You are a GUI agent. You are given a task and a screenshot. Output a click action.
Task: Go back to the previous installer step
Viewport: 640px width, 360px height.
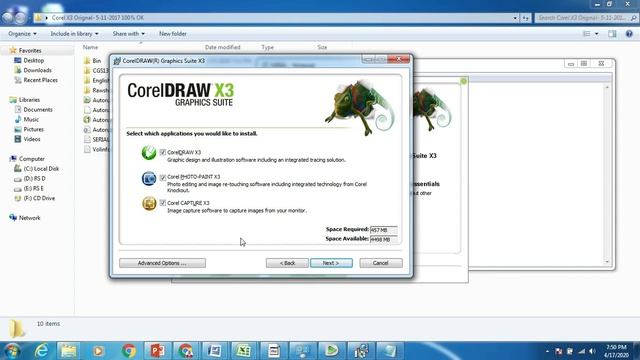[287, 263]
